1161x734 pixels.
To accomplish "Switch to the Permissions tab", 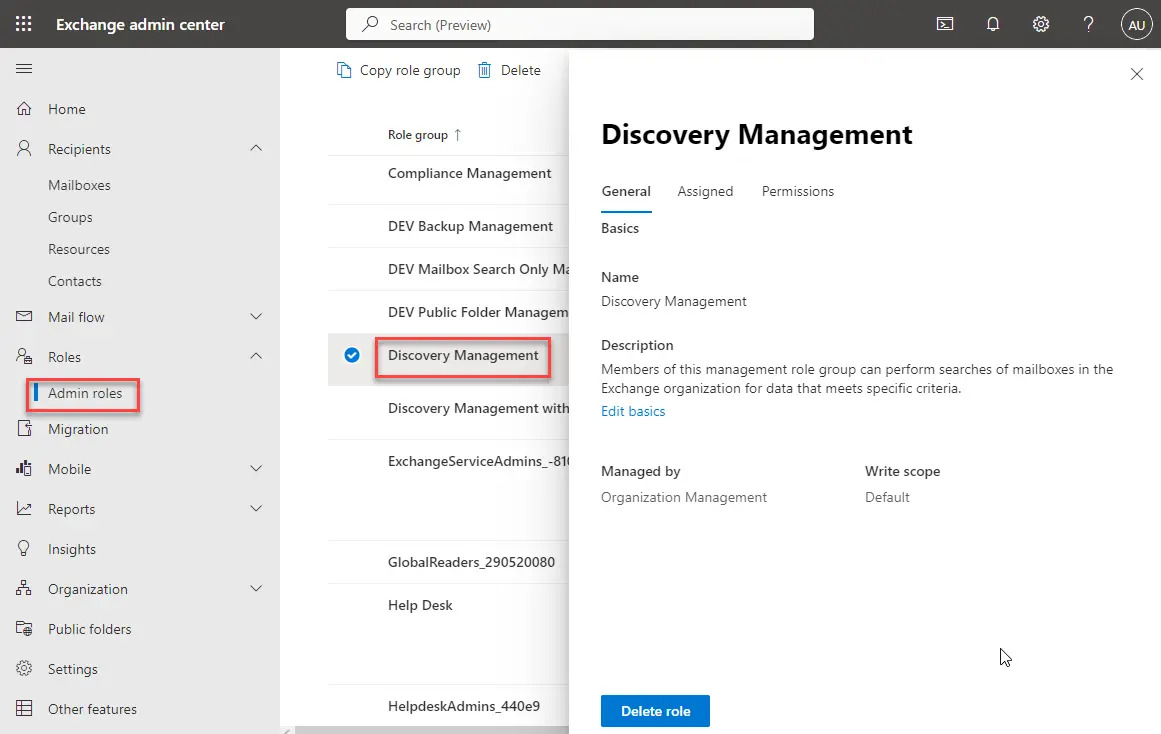I will tap(797, 191).
